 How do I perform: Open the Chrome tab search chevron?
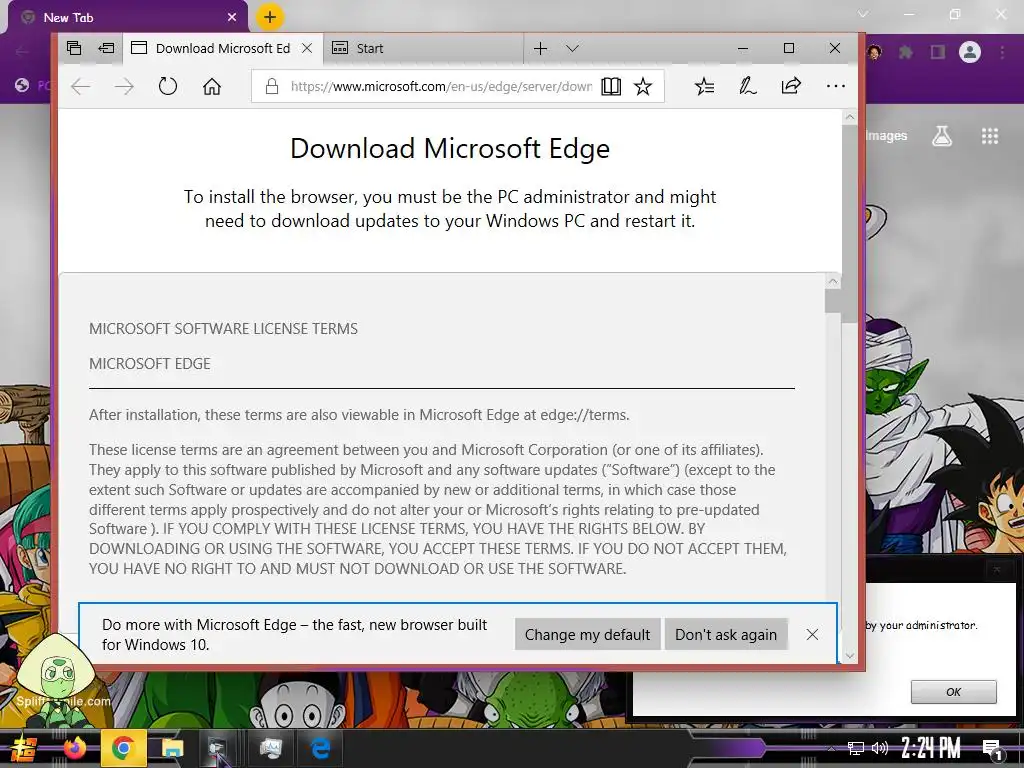point(863,14)
